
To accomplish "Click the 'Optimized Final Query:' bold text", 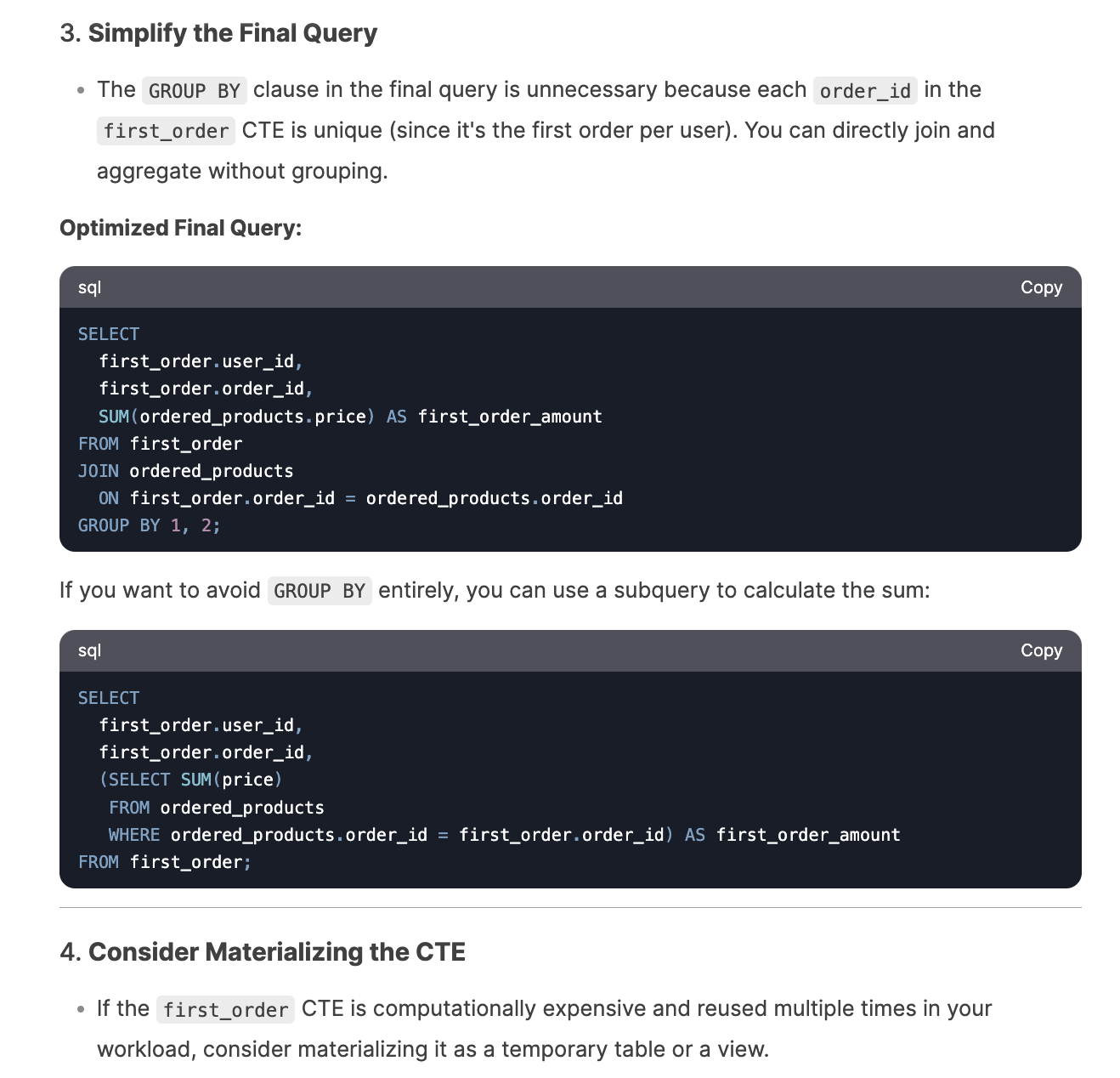I will click(x=180, y=228).
